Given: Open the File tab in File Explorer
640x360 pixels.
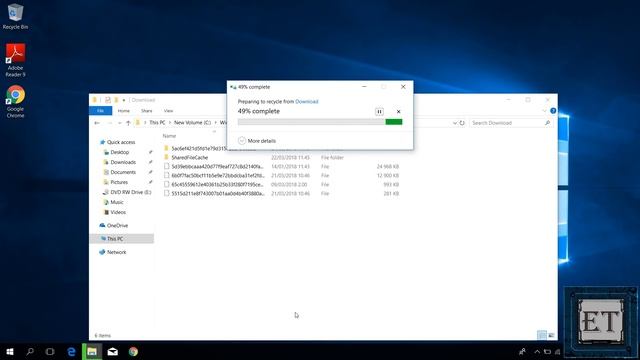Looking at the screenshot, I should (100, 111).
